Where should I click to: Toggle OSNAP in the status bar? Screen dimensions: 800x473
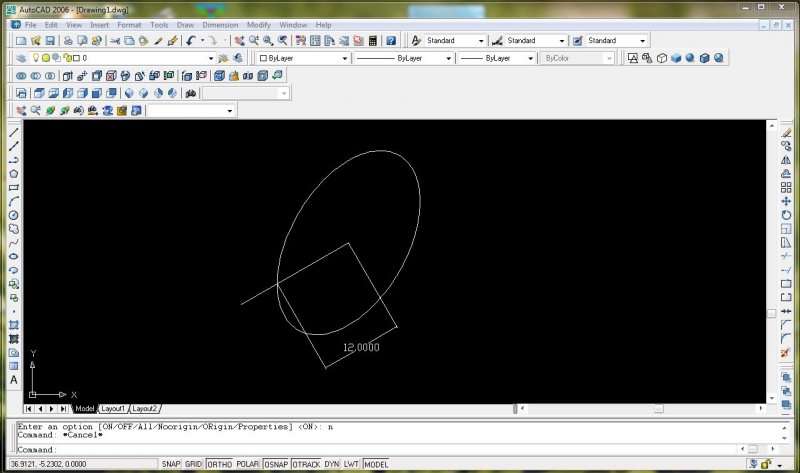(x=277, y=465)
